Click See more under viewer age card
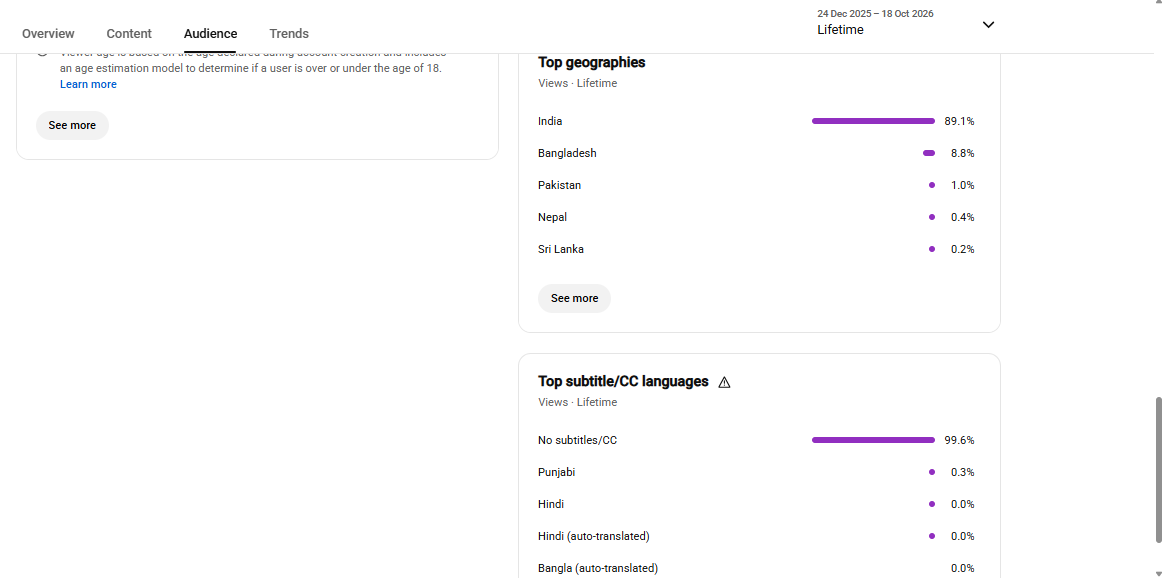The height and width of the screenshot is (578, 1163). (x=72, y=125)
